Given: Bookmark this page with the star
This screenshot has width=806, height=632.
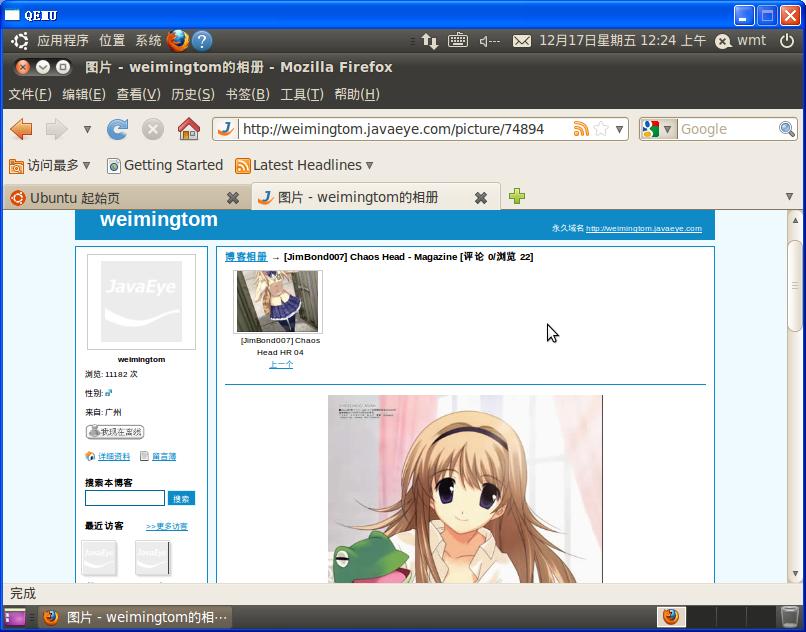Looking at the screenshot, I should pos(600,129).
